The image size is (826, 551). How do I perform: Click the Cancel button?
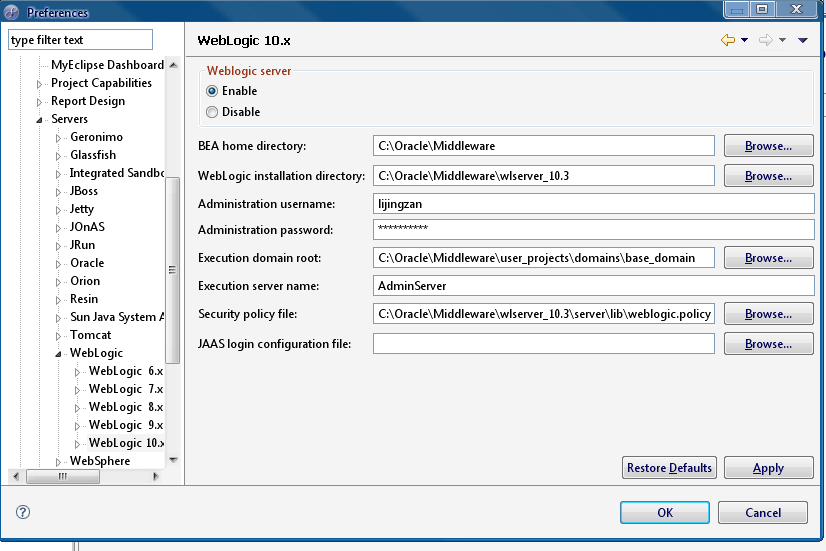[763, 513]
